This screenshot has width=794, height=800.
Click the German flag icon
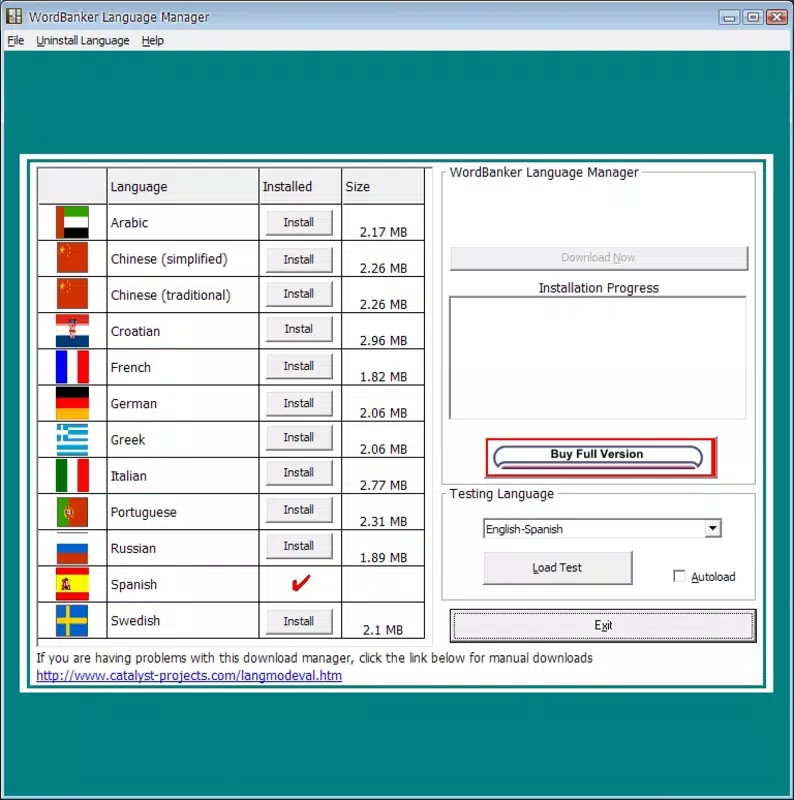72,403
